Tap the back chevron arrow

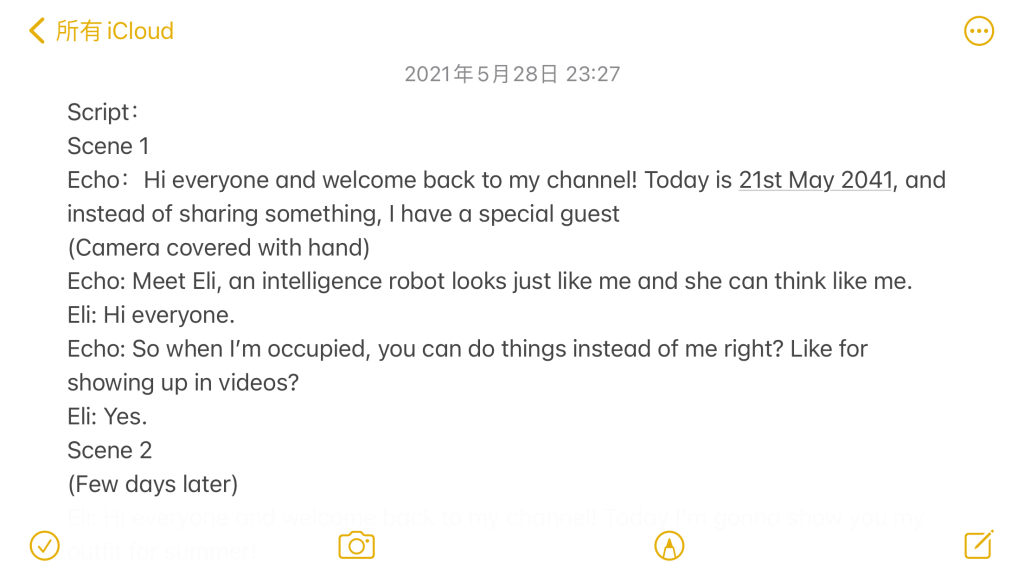[x=37, y=31]
